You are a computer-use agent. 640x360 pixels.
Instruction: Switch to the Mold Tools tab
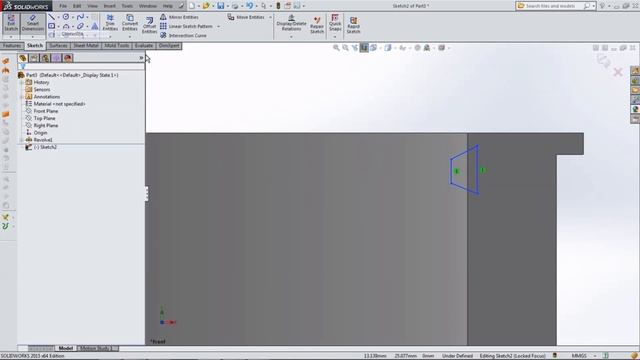point(117,46)
